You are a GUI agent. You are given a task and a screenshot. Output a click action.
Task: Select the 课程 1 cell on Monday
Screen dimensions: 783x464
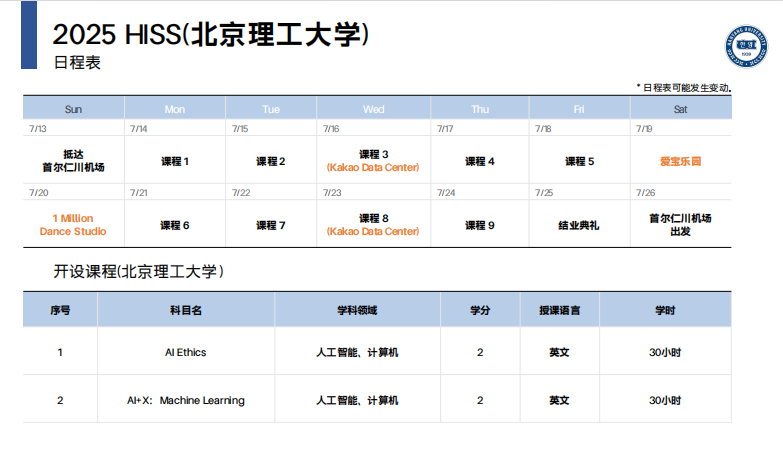click(175, 161)
